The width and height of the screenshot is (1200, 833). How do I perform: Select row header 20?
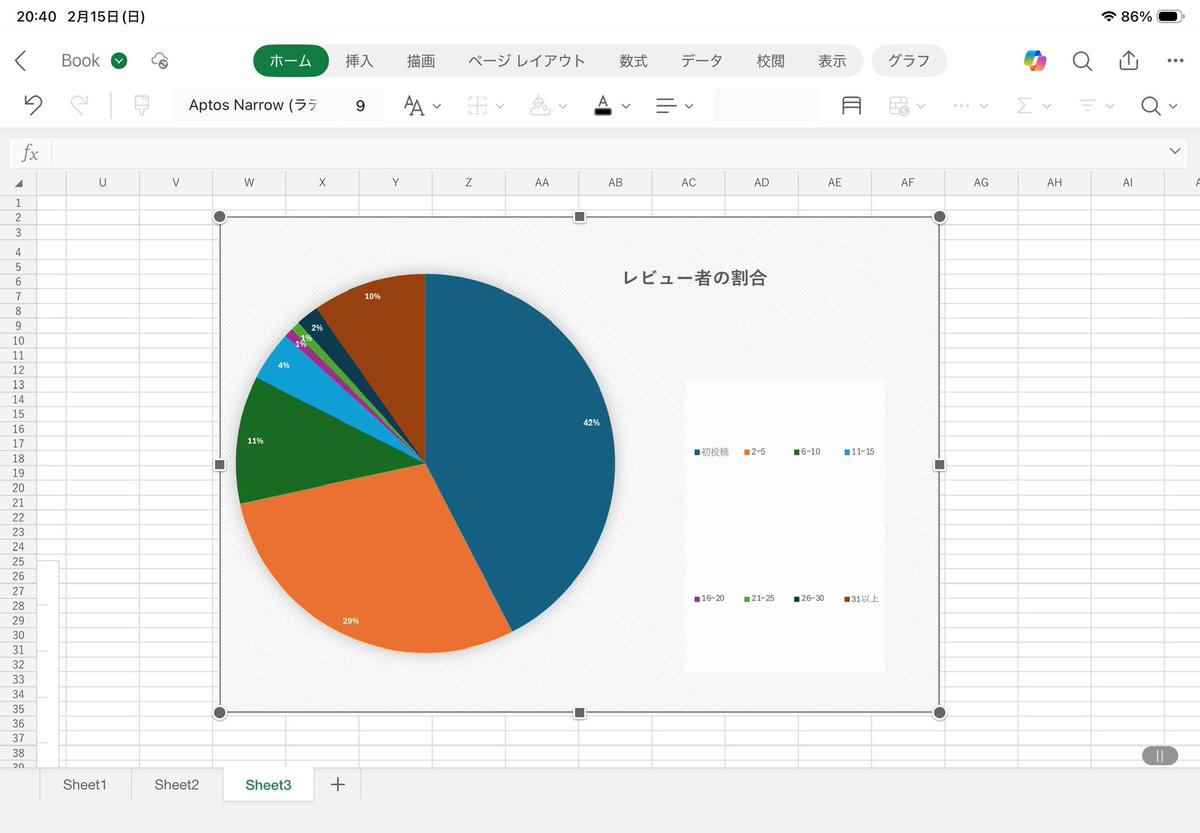(x=18, y=488)
